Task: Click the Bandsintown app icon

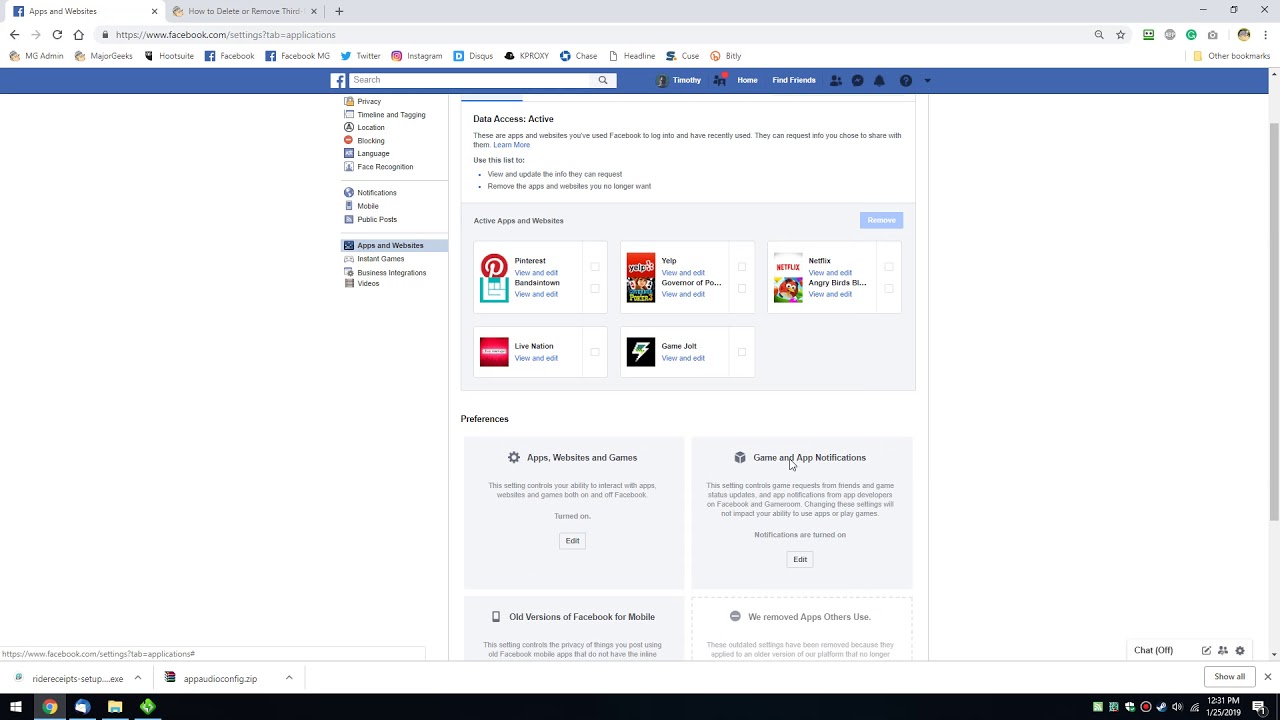Action: 494,289
